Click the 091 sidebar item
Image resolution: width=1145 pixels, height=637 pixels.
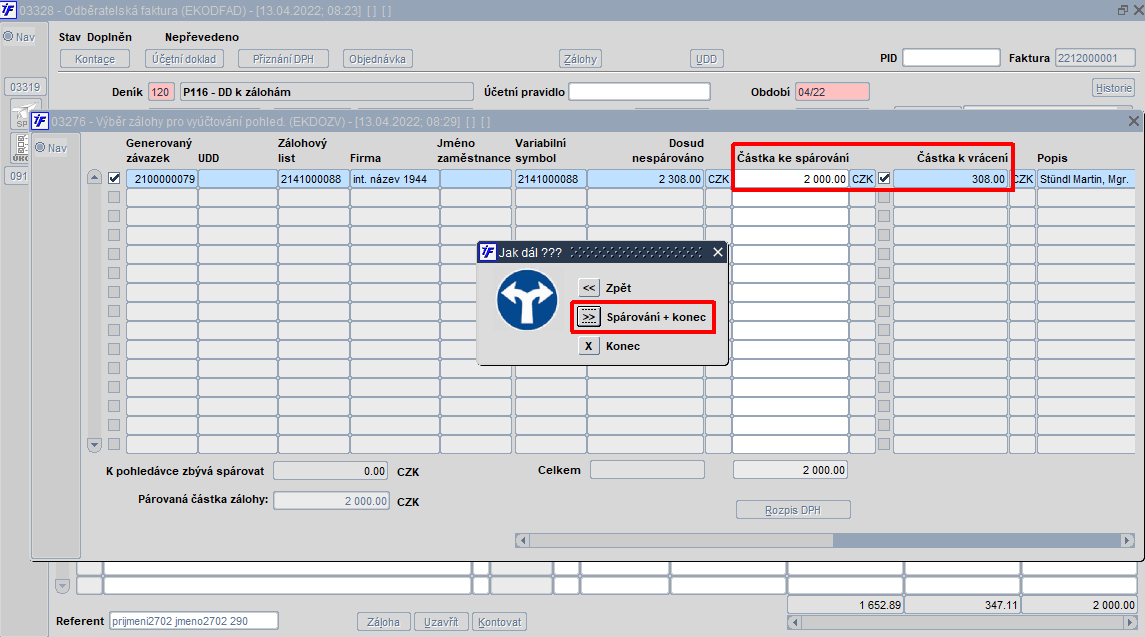pos(18,176)
